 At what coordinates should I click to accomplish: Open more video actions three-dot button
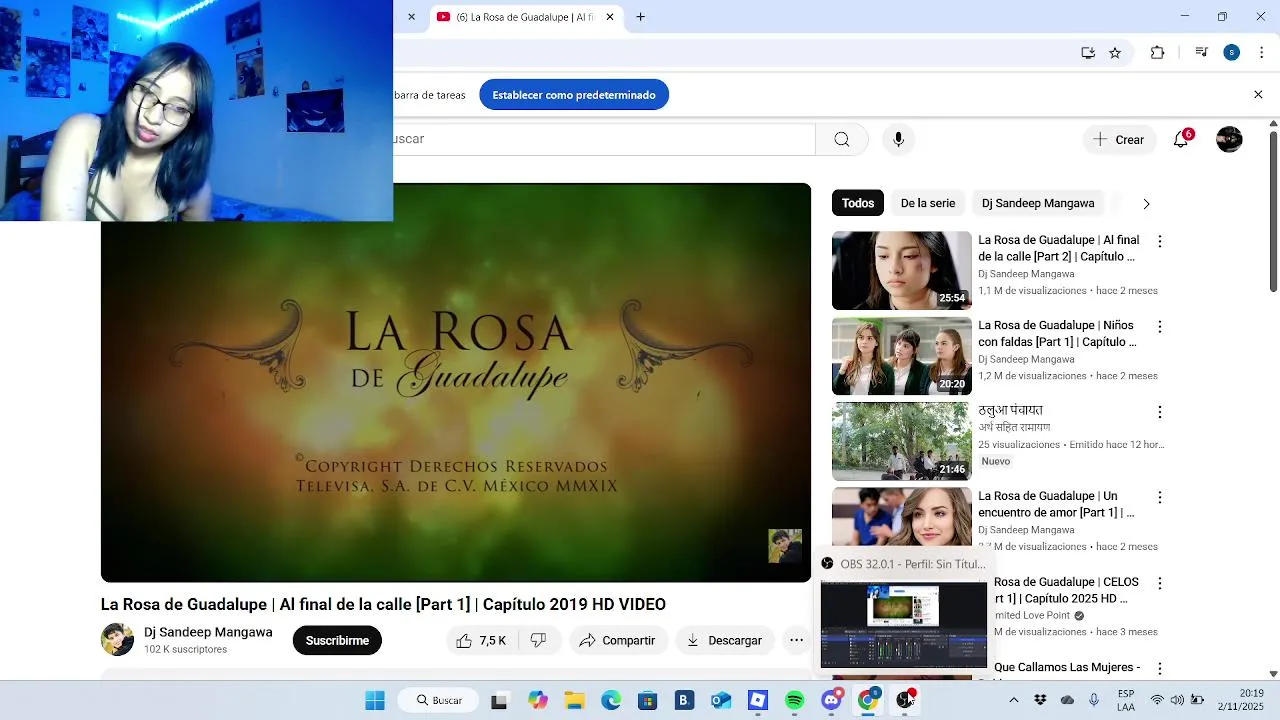tap(796, 640)
